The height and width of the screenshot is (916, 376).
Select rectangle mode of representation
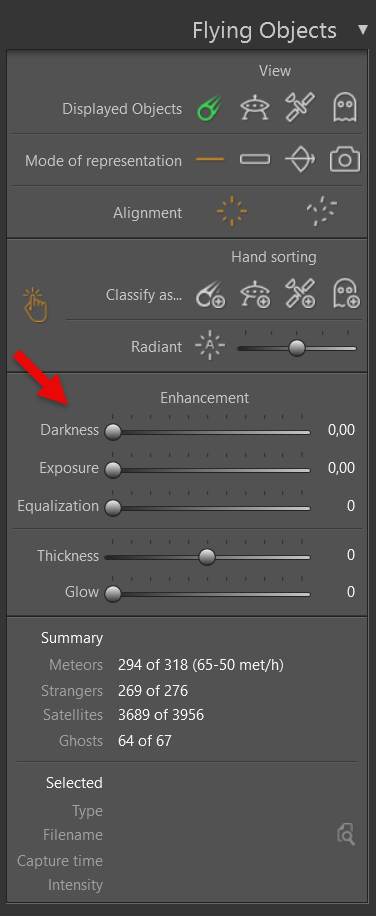pos(255,159)
